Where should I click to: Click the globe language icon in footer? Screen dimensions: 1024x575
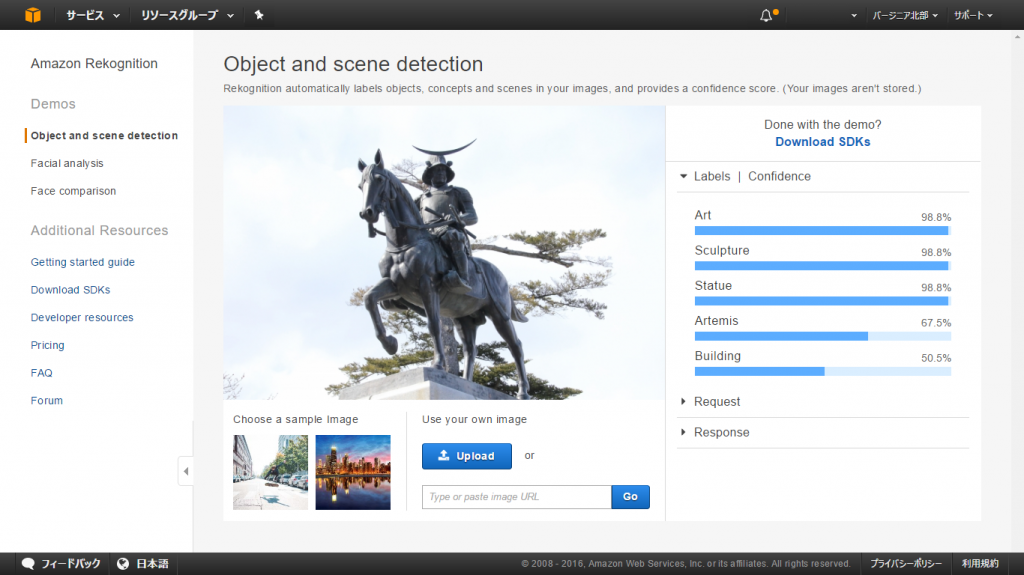click(123, 563)
